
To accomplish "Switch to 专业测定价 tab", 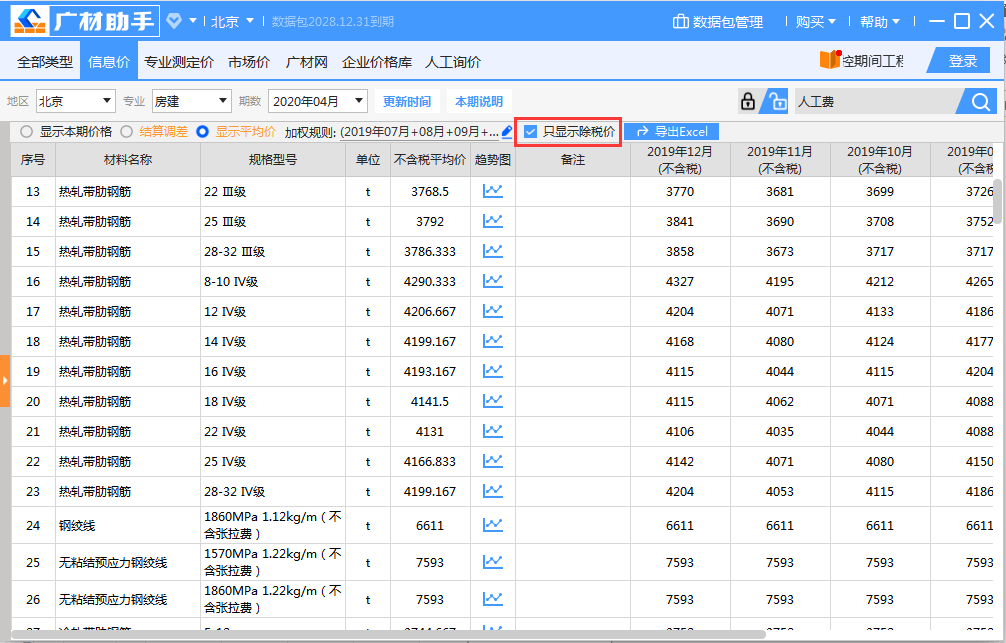I will 178,62.
